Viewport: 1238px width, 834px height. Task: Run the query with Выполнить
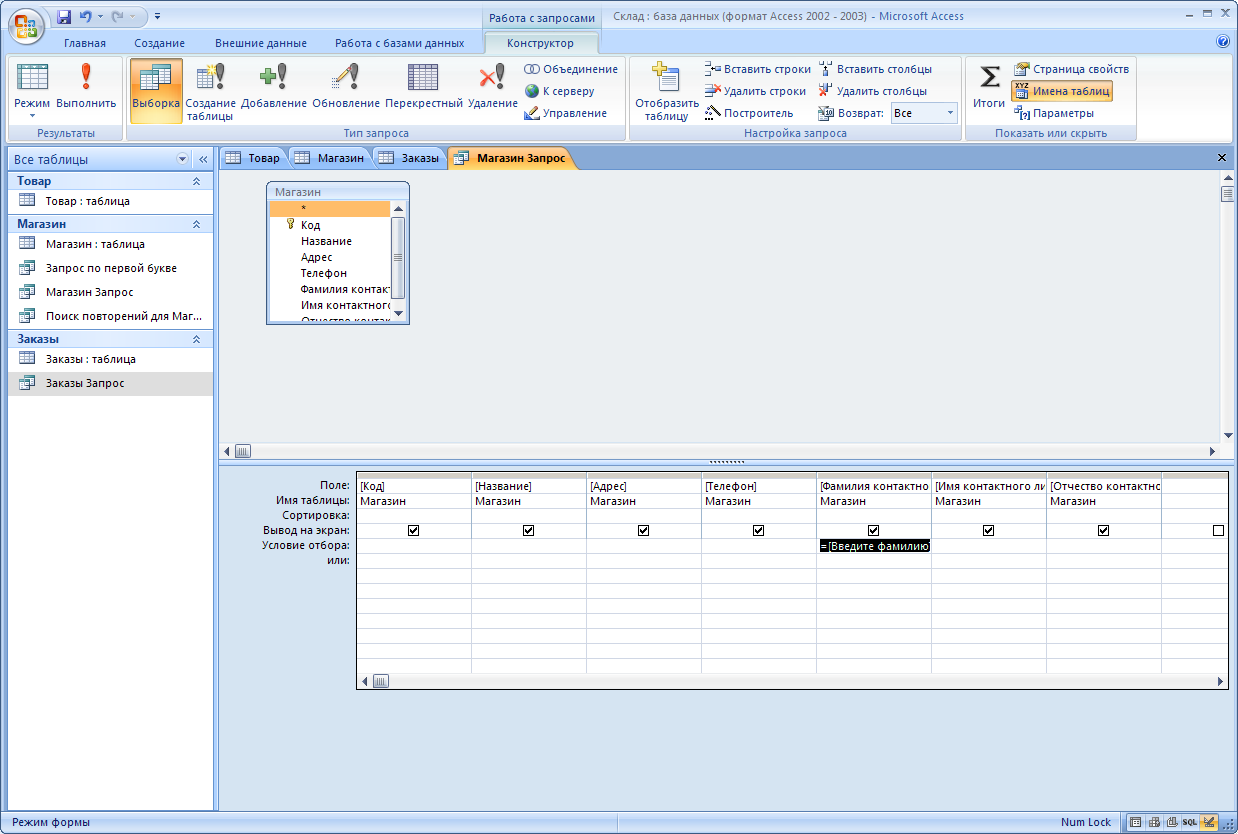point(86,87)
